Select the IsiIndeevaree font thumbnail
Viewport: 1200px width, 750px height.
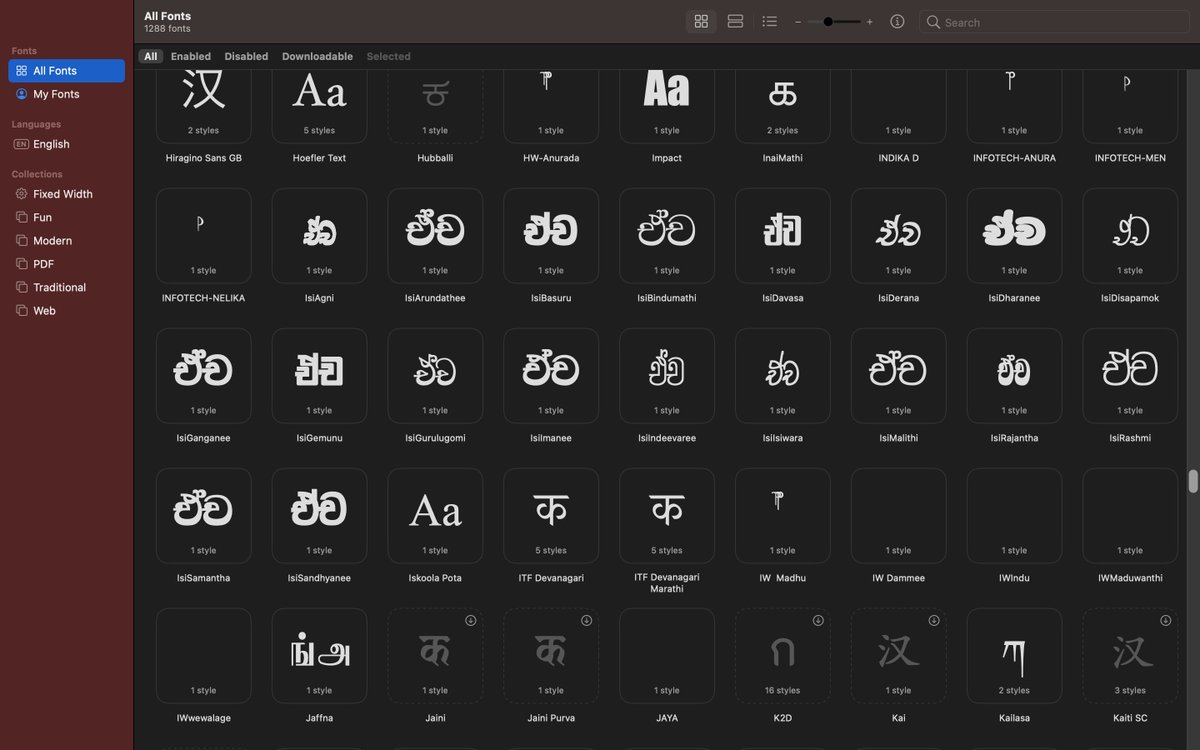click(667, 376)
